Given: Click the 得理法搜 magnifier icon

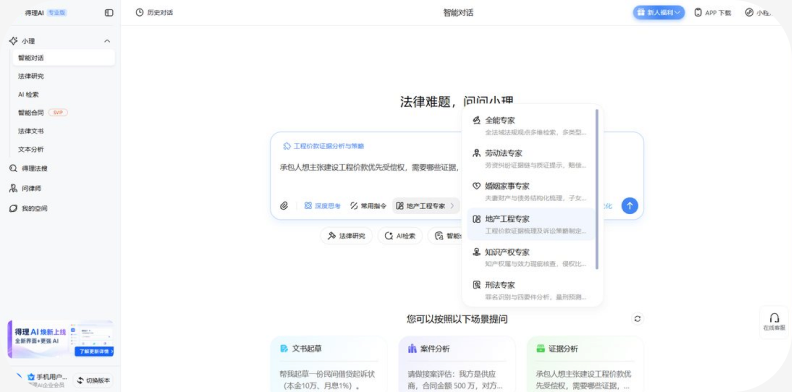Looking at the screenshot, I should click(x=14, y=168).
